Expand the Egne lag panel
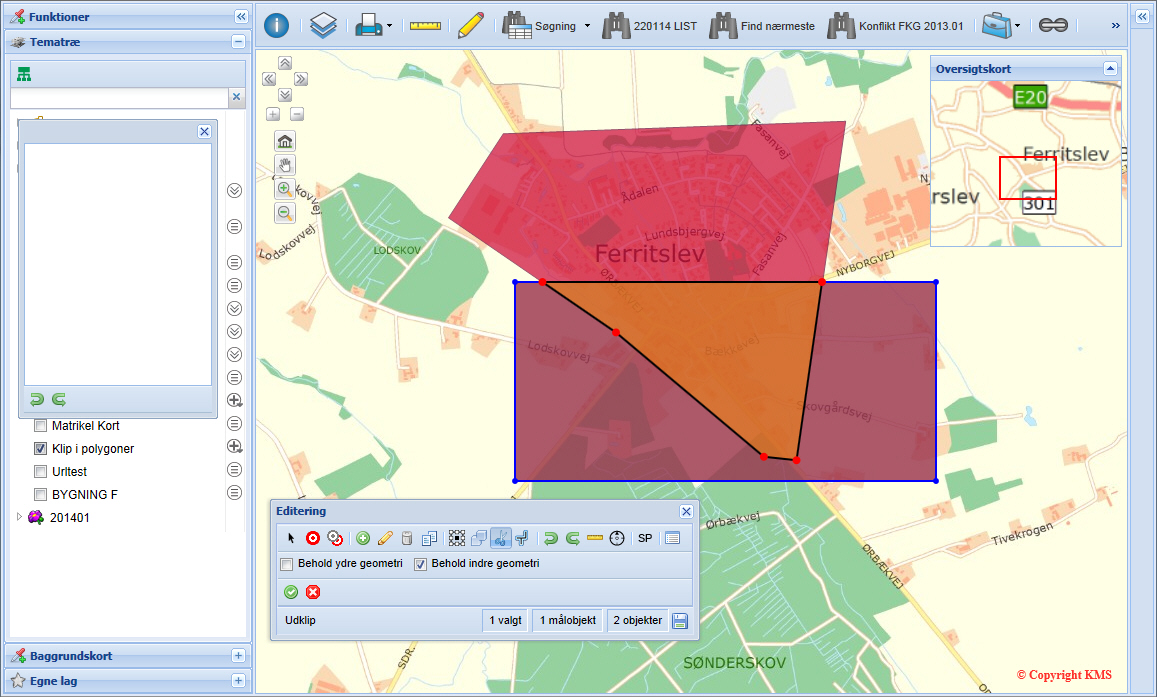This screenshot has width=1157, height=697. click(238, 681)
